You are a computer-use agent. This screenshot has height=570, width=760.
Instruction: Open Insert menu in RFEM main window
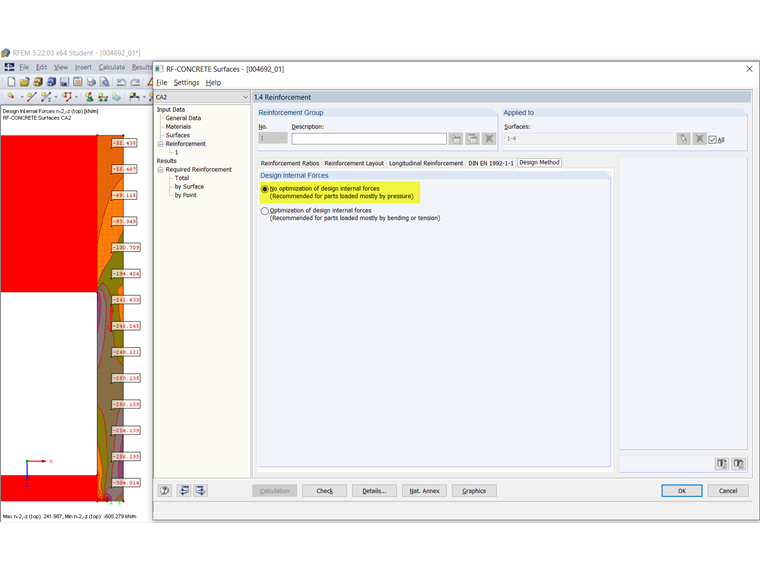[x=83, y=67]
